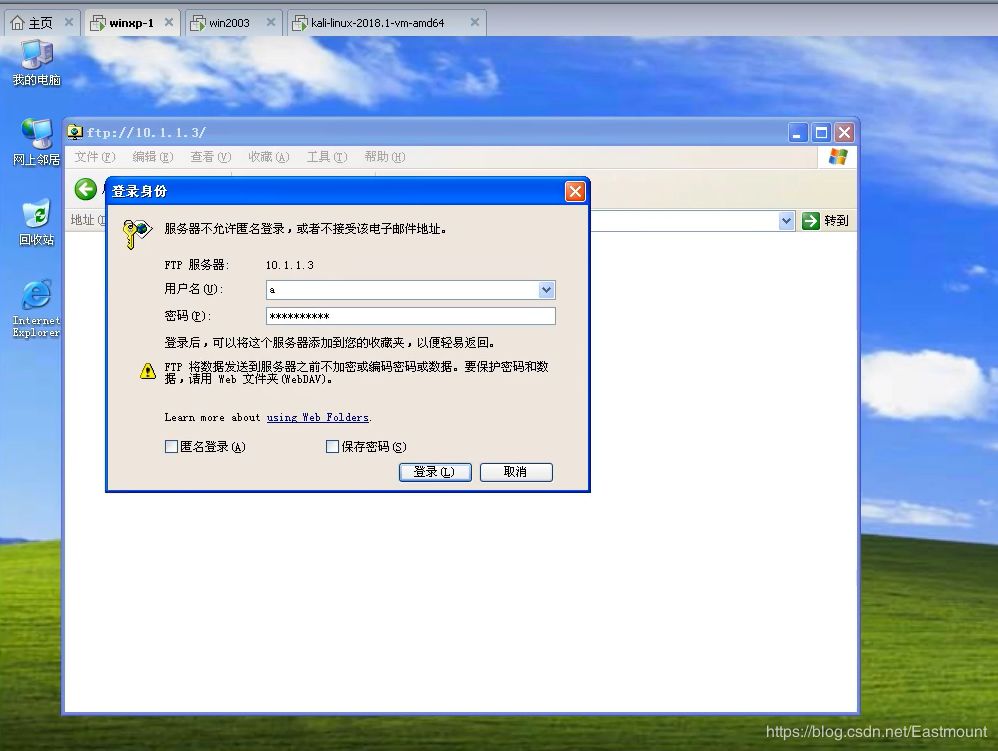Open the 工具(T) menu
Viewport: 998px width, 751px height.
click(x=327, y=157)
